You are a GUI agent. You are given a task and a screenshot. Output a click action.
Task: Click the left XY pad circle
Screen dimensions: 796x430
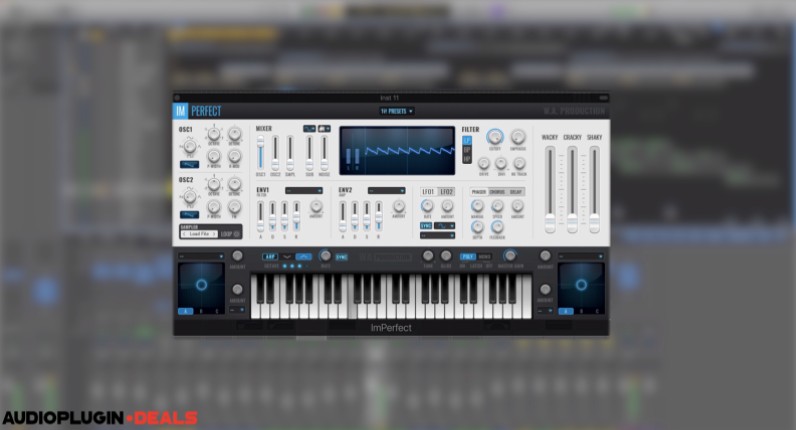pyautogui.click(x=201, y=285)
